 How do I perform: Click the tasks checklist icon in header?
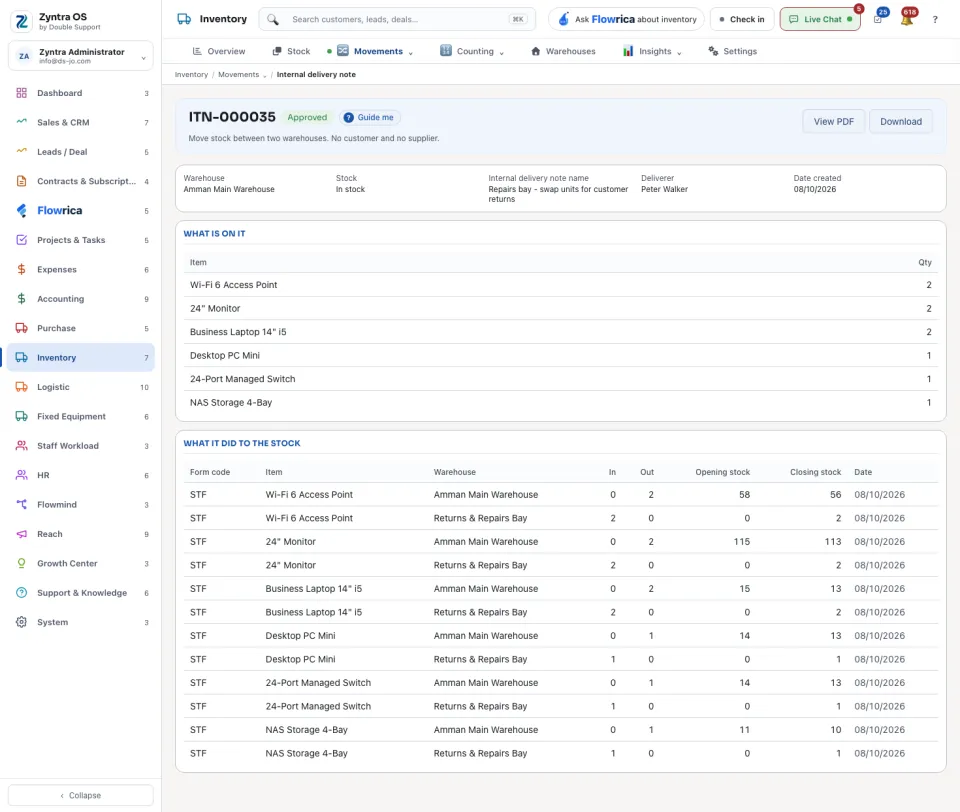coord(878,19)
